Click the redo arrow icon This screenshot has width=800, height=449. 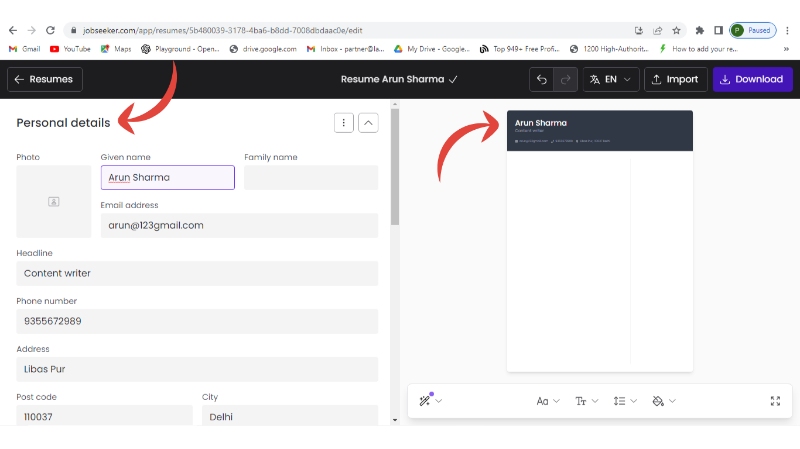pyautogui.click(x=565, y=80)
